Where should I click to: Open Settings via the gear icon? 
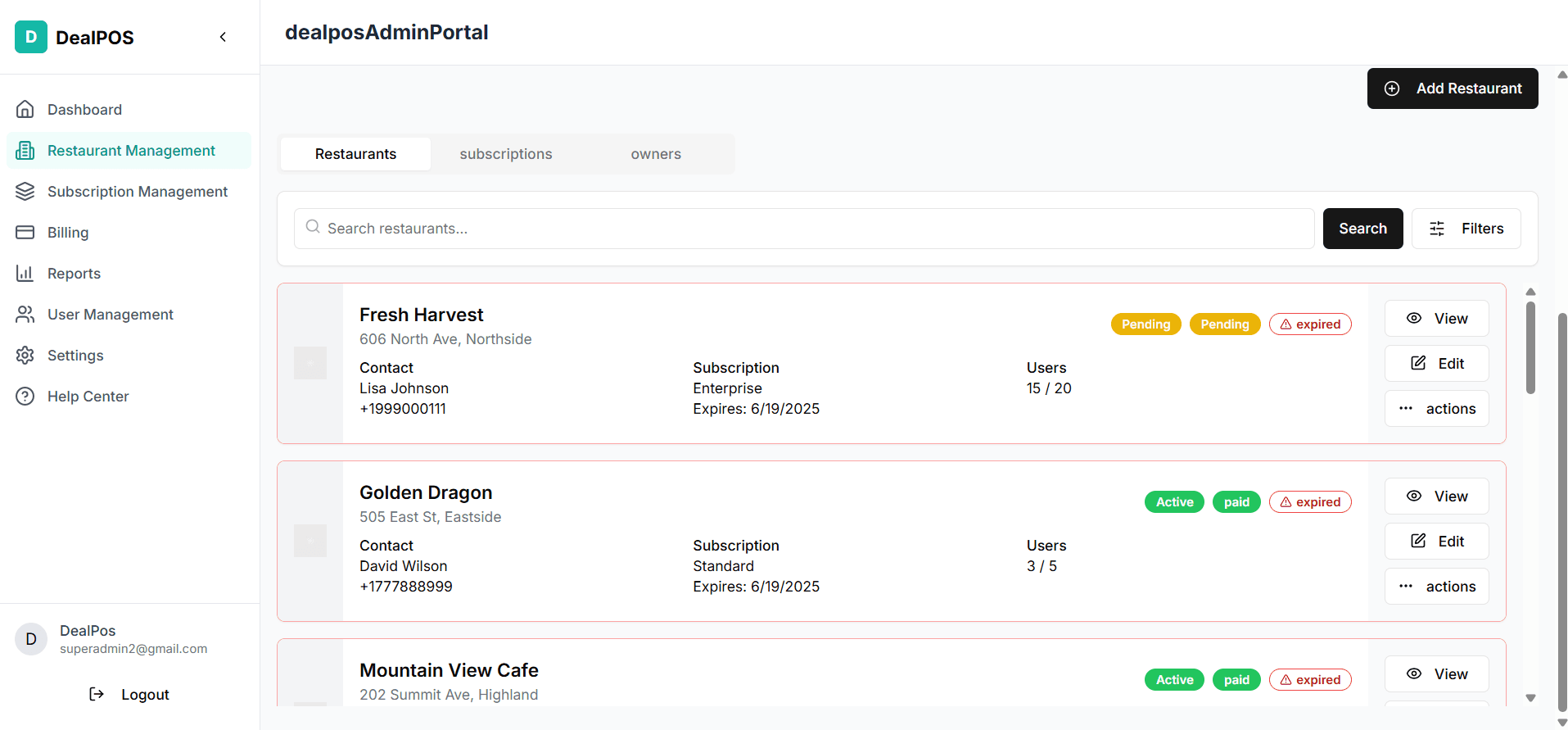point(25,355)
